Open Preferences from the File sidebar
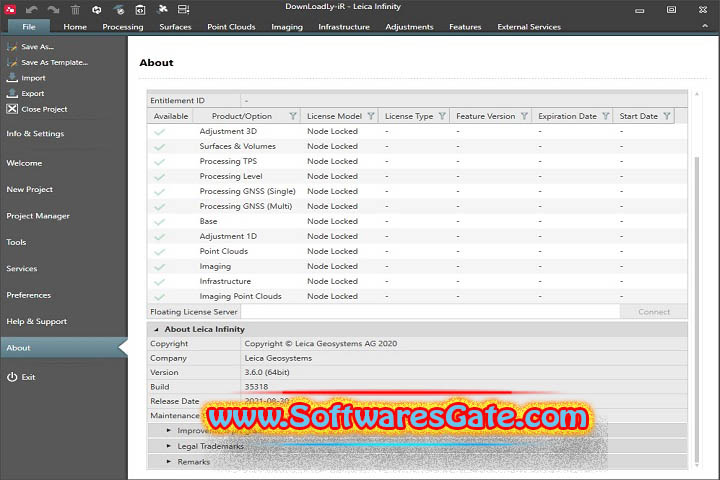720x480 pixels. (28, 295)
